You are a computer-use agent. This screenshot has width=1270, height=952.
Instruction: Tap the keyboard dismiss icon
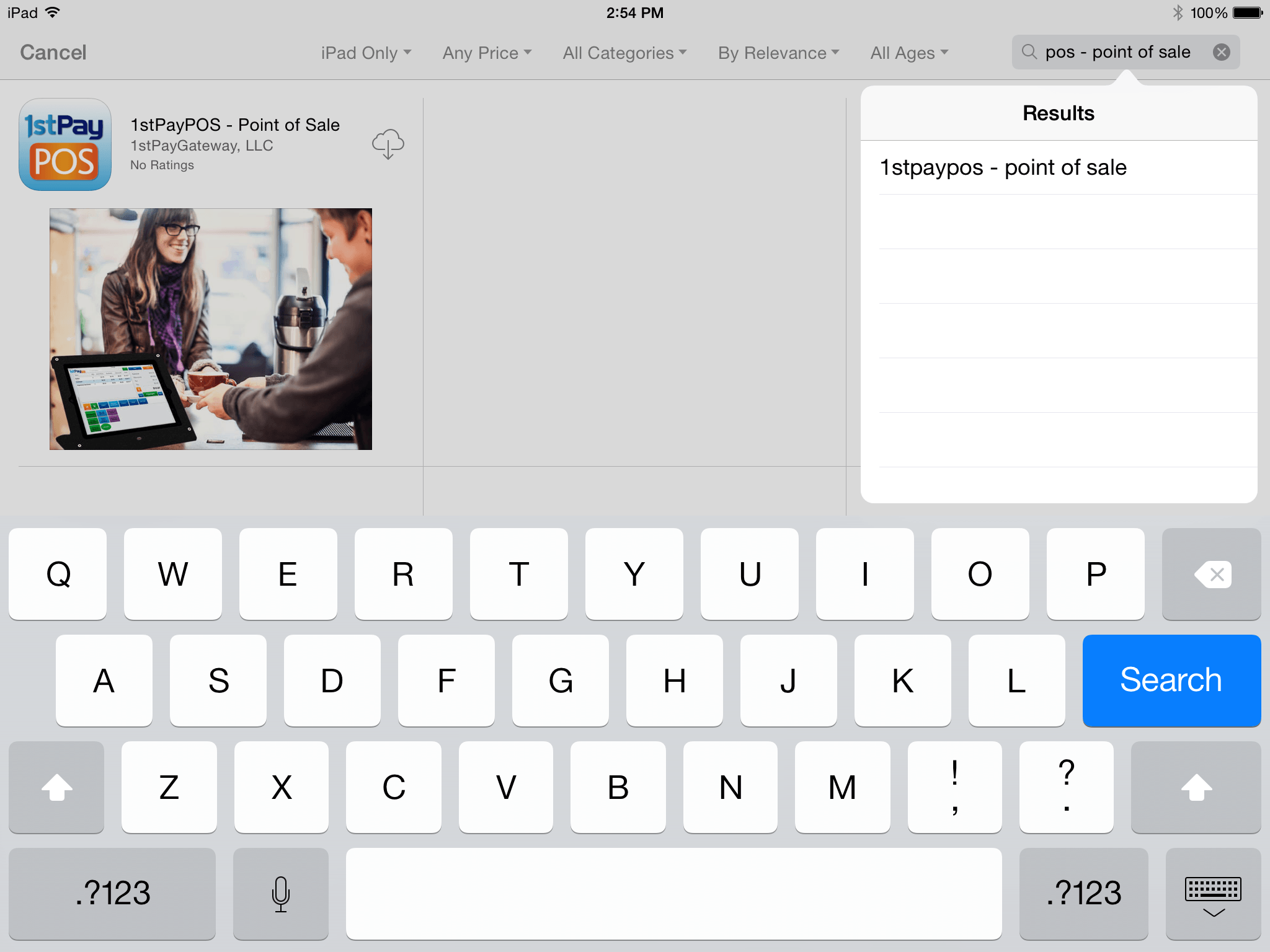pos(1213,890)
